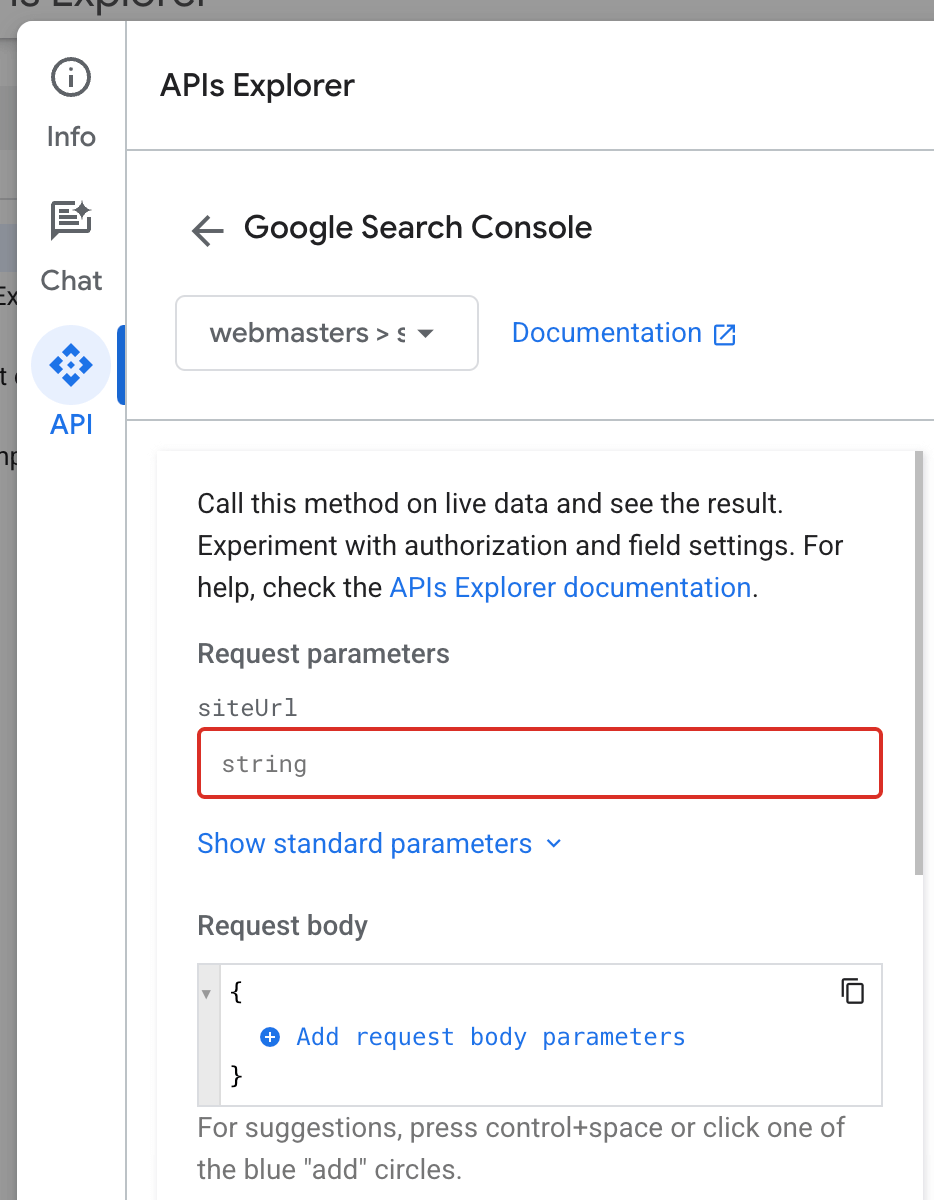The width and height of the screenshot is (934, 1200).
Task: Open the webmasters method selector dropdown
Action: [326, 333]
